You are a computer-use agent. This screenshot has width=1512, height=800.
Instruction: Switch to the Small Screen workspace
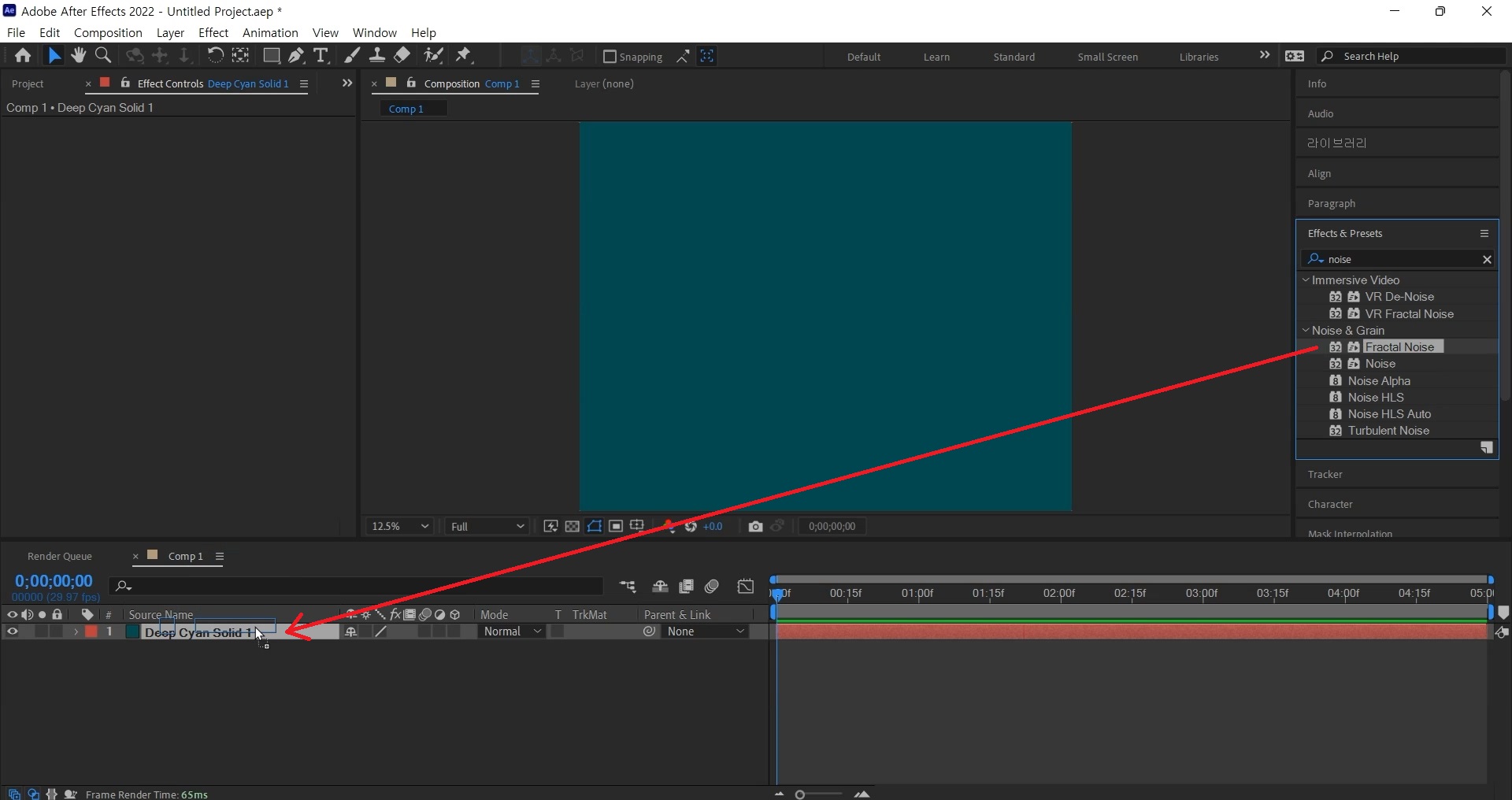1107,57
